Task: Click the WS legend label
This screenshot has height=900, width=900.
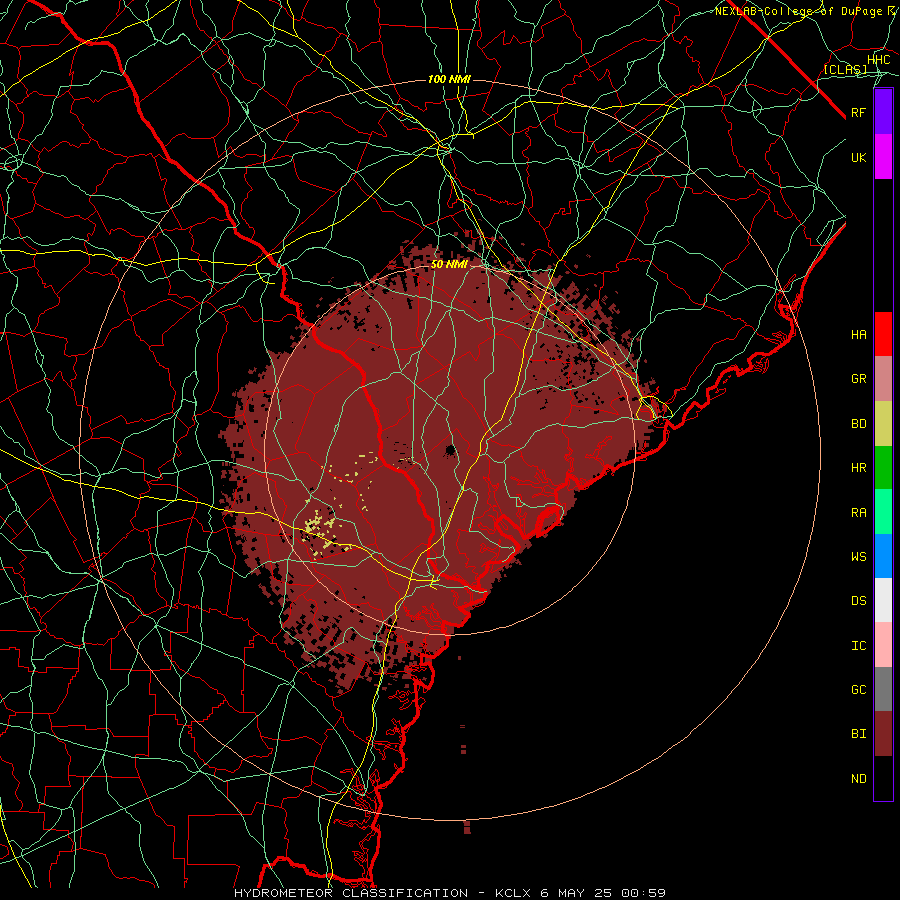Action: 859,556
